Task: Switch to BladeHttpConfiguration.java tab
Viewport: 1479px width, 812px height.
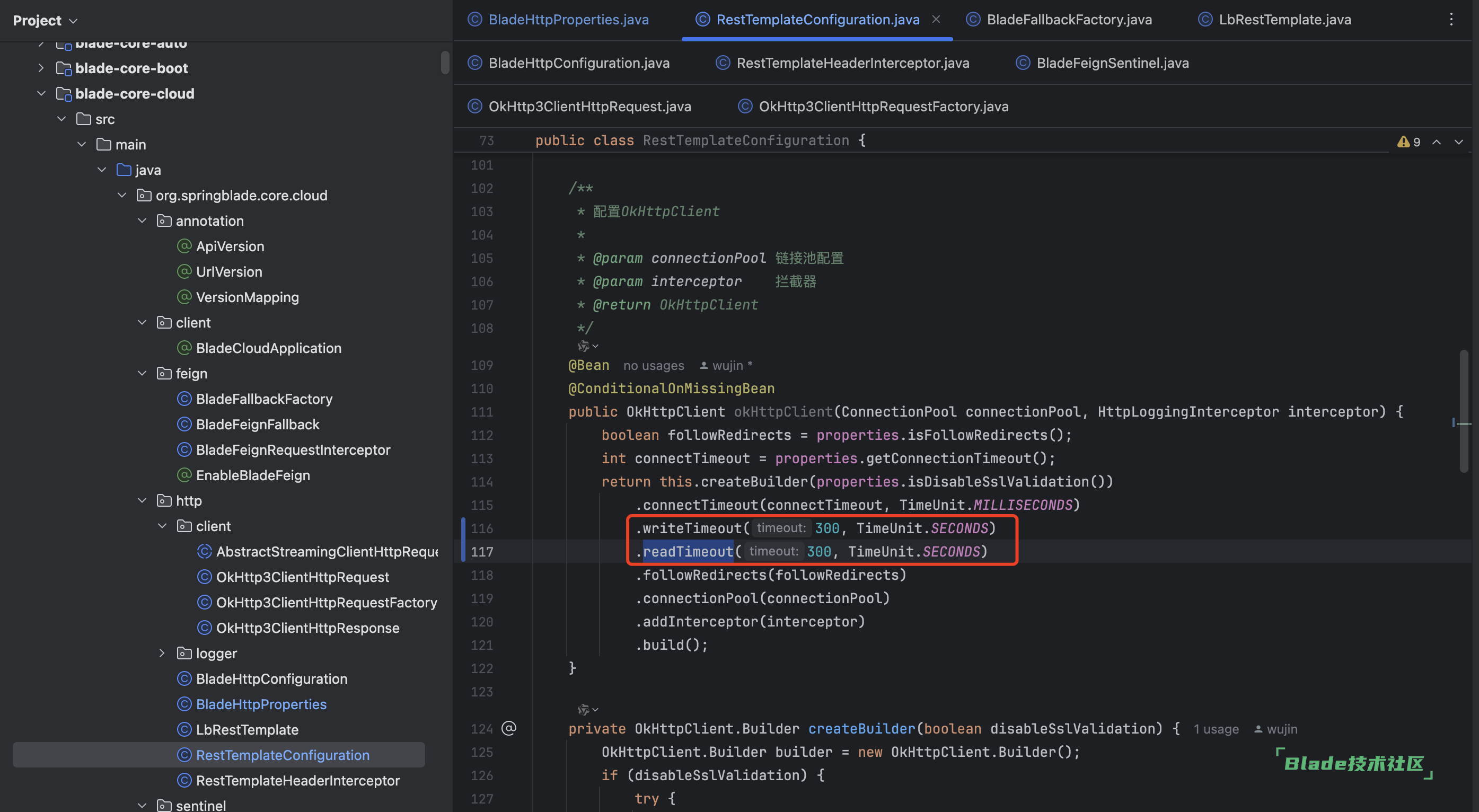Action: [x=568, y=63]
